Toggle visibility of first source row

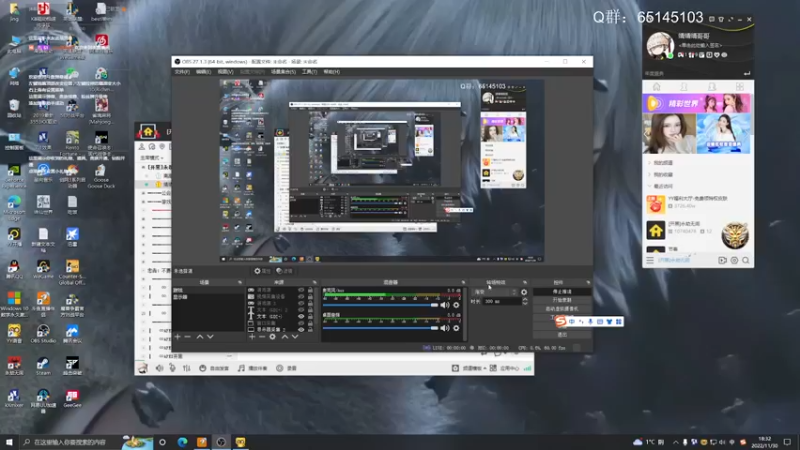tap(301, 290)
